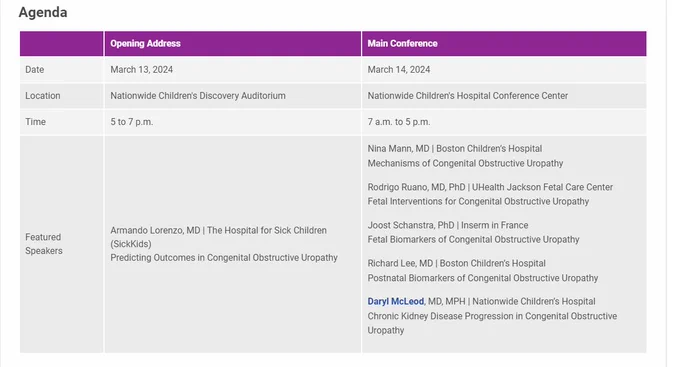Click Nationwide Children's Discovery Auditorium text

click(x=198, y=95)
